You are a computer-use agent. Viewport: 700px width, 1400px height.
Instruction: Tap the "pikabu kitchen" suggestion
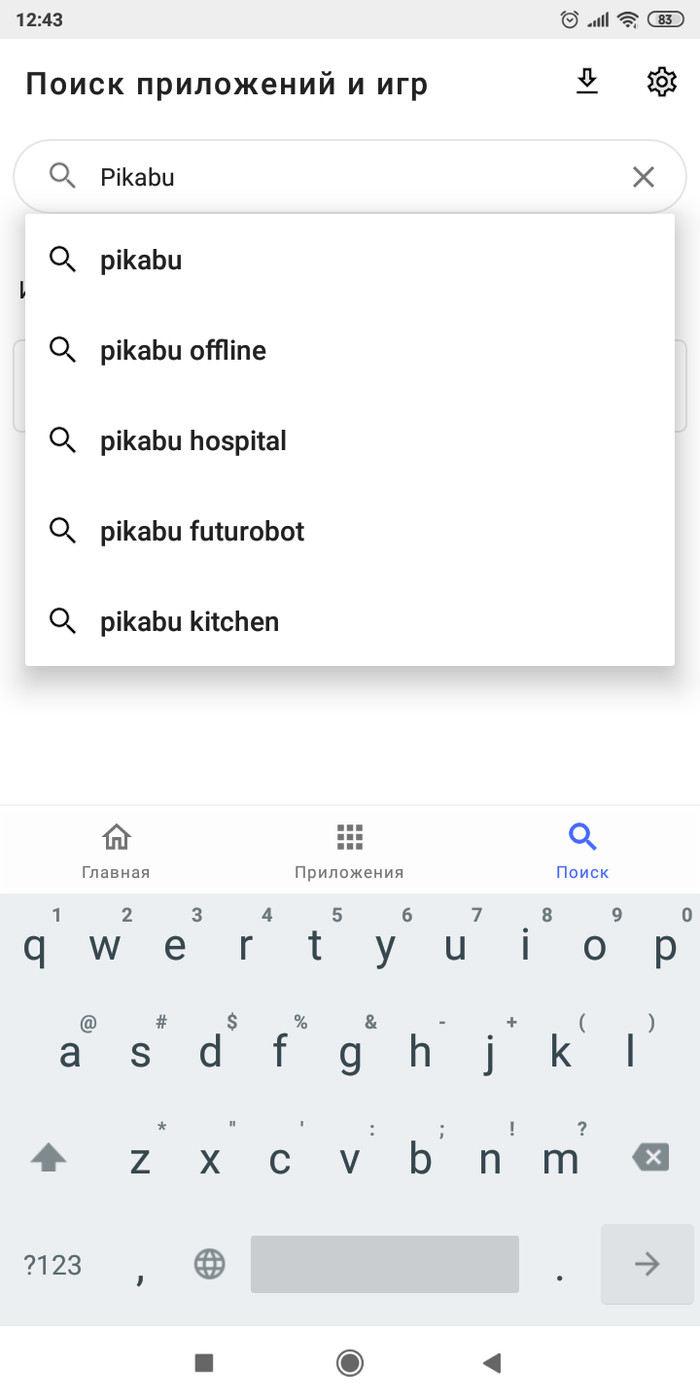pos(189,622)
